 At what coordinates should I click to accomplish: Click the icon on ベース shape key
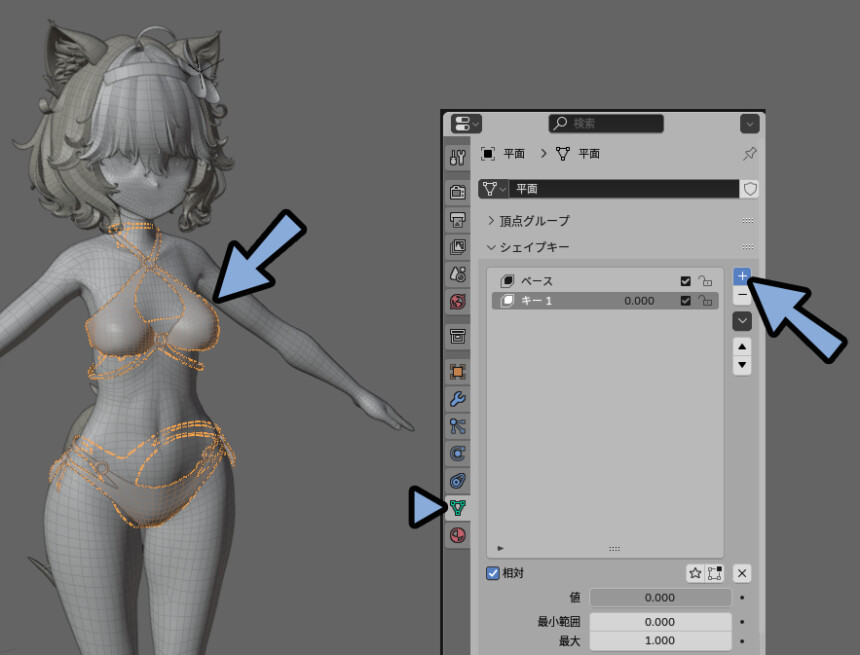tap(507, 281)
